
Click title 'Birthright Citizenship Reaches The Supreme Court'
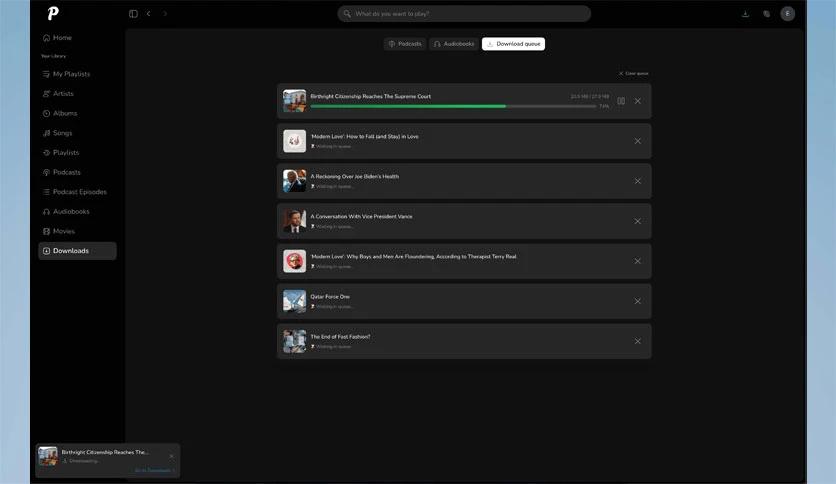pos(371,96)
